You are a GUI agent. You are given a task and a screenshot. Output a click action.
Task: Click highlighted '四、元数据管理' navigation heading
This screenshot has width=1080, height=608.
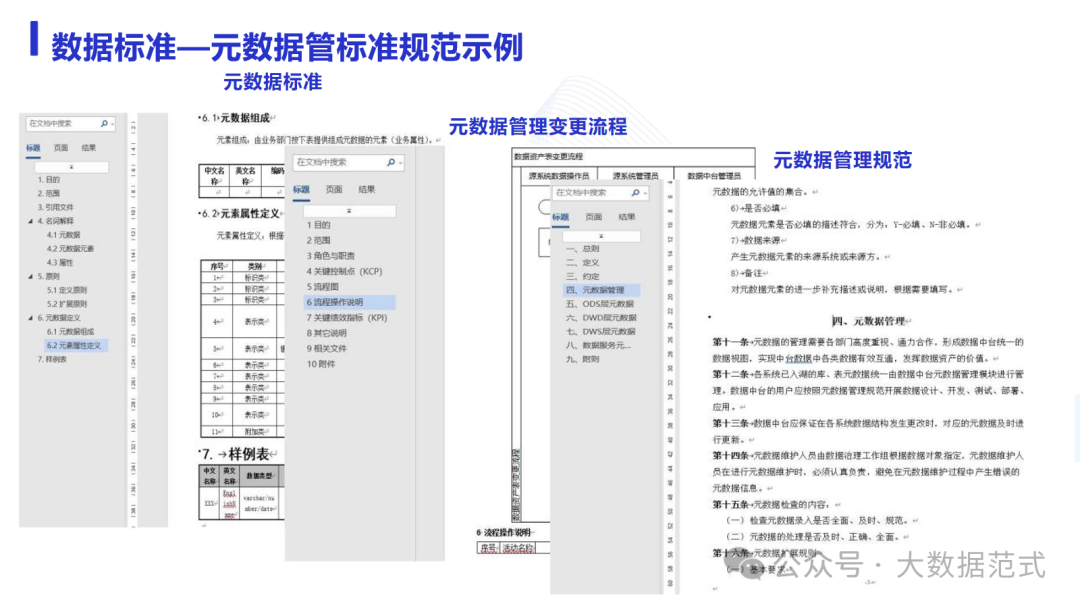[601, 290]
